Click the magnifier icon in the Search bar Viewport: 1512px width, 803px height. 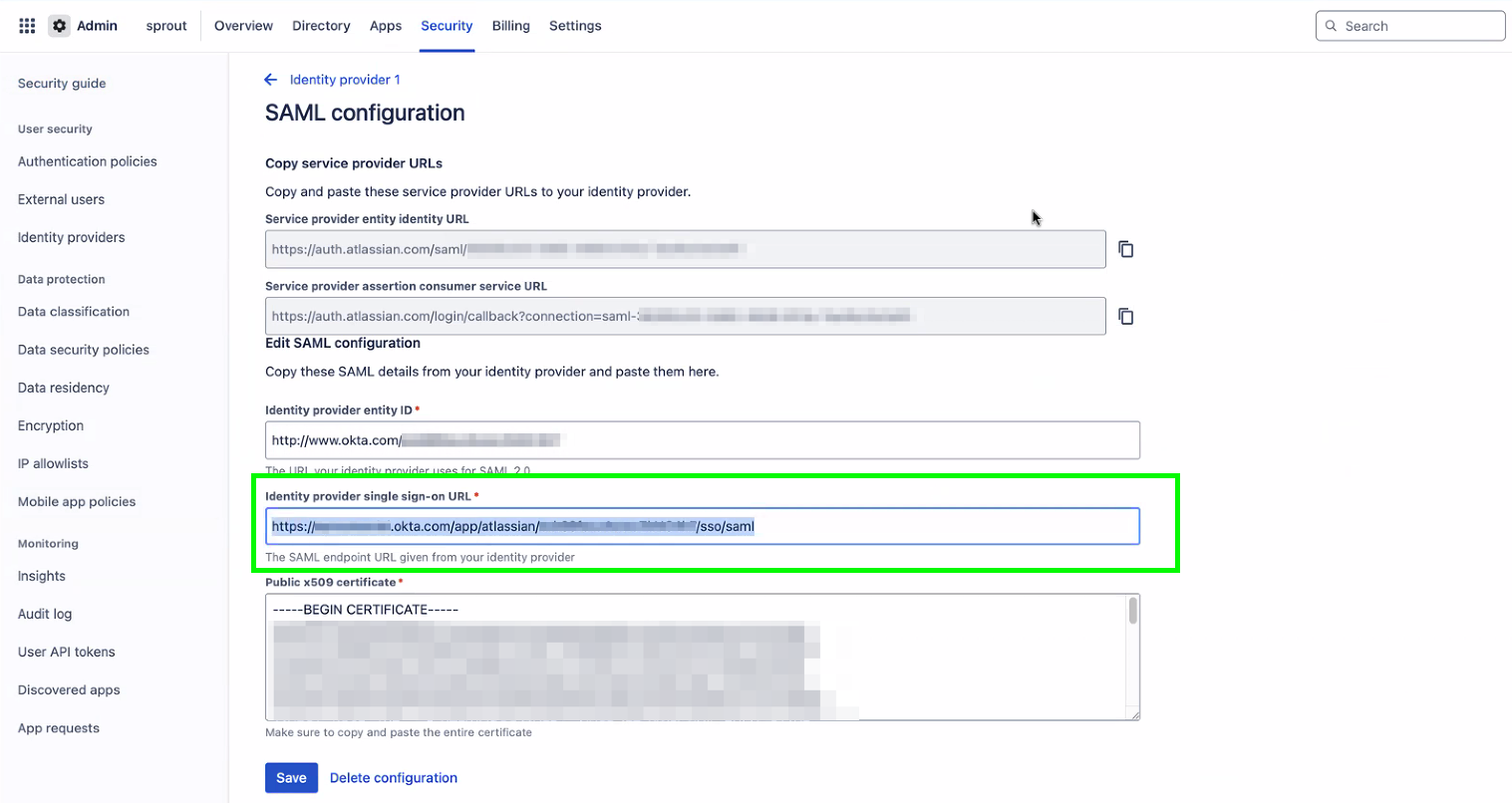point(1331,25)
